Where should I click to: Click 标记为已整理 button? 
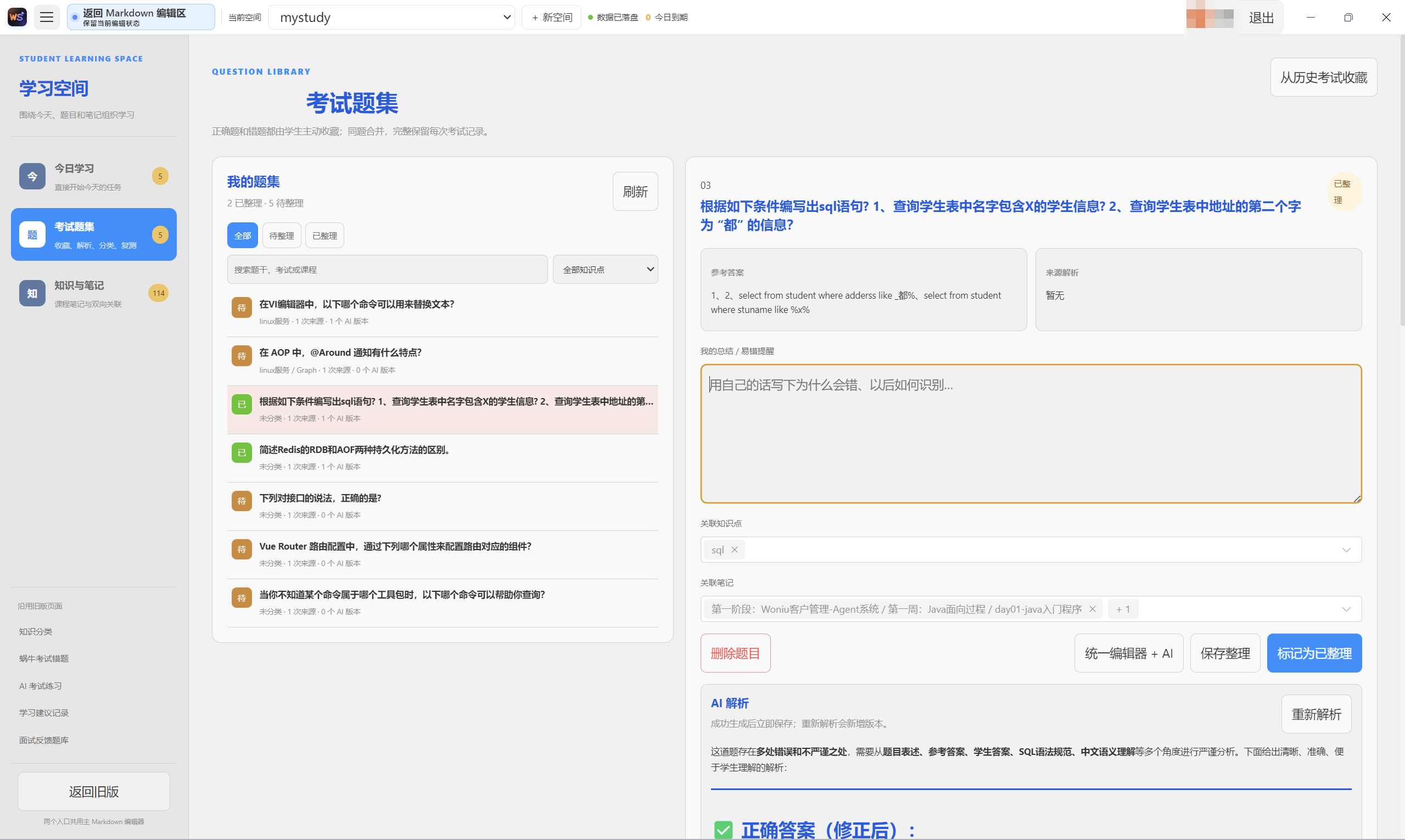point(1314,653)
